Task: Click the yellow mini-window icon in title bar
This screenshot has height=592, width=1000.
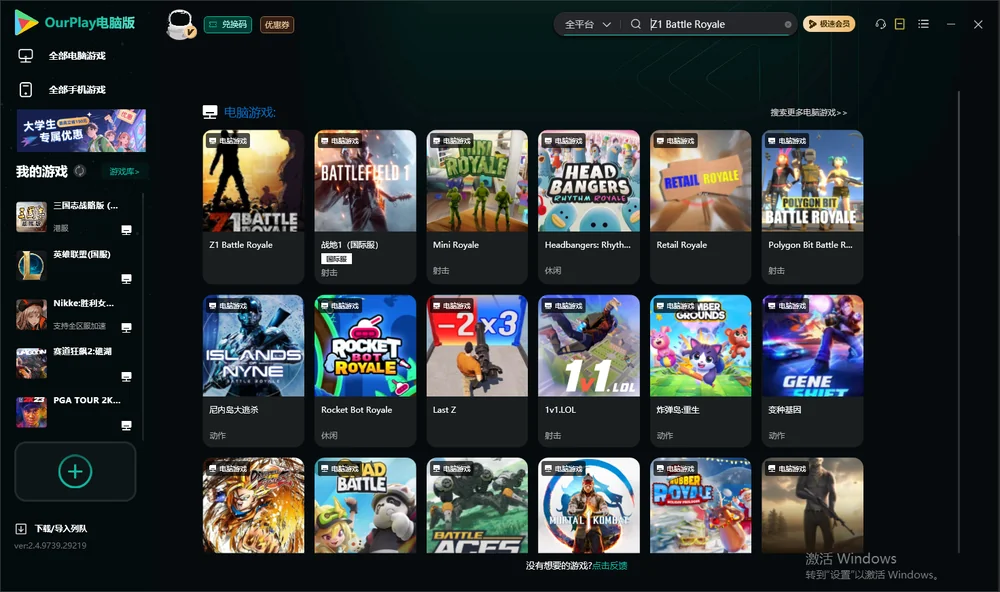Action: point(900,24)
